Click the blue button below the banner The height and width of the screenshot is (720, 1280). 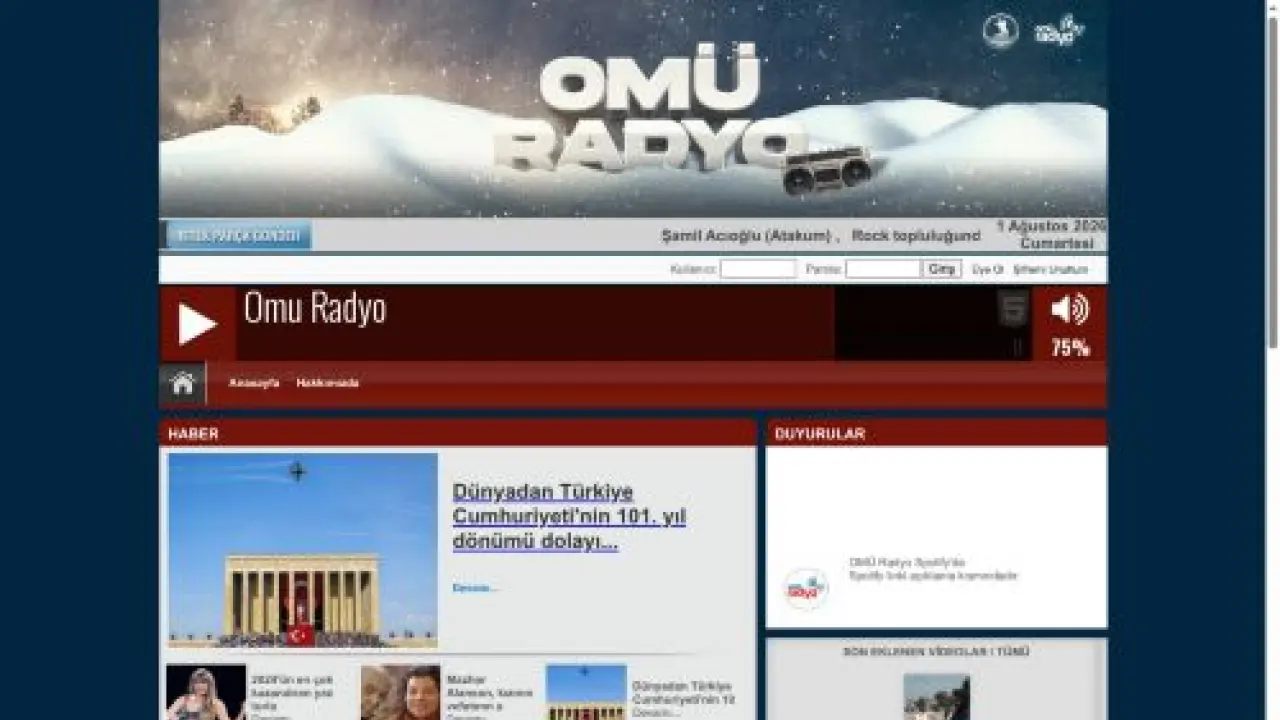point(238,236)
